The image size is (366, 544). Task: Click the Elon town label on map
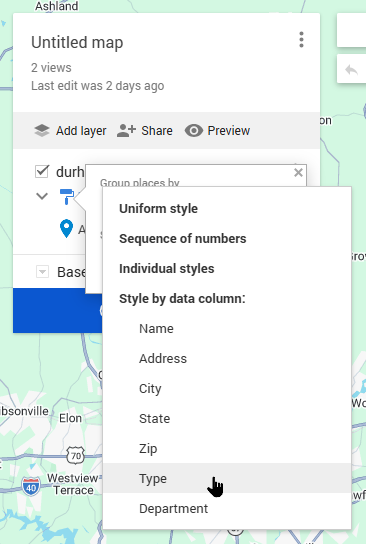tap(70, 418)
